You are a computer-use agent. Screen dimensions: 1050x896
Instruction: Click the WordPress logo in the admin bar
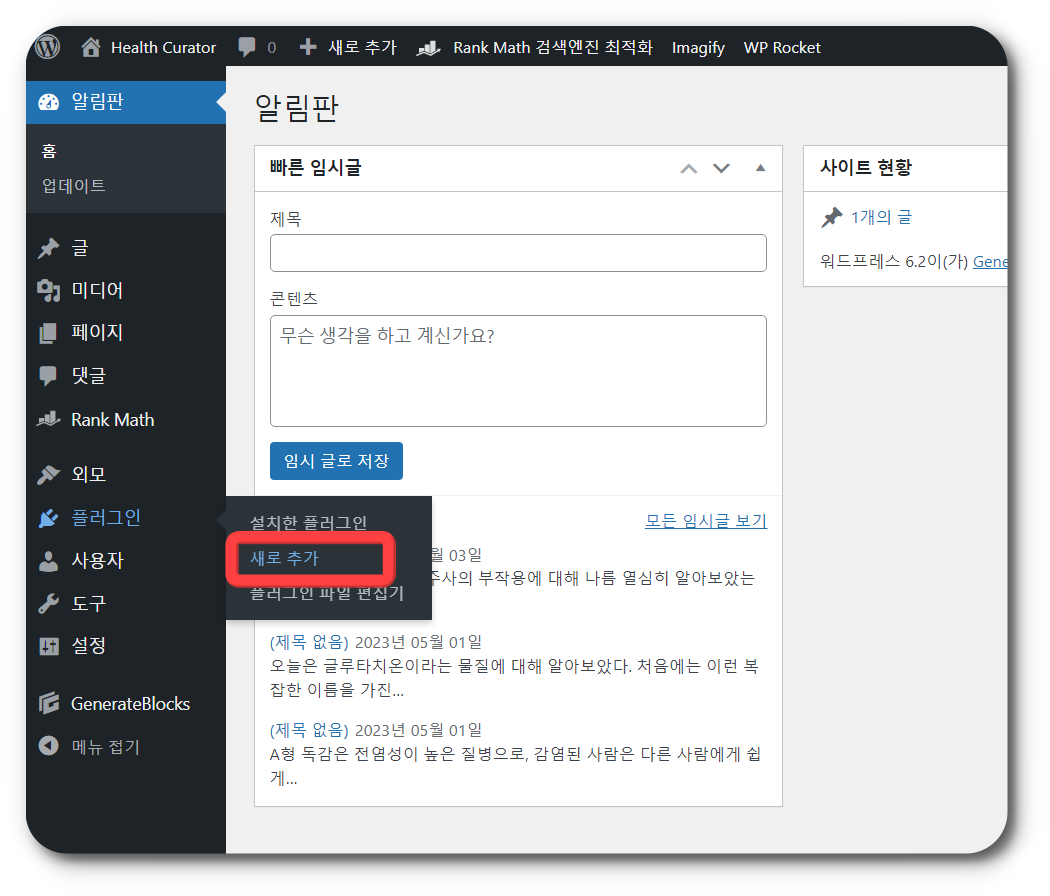click(46, 47)
